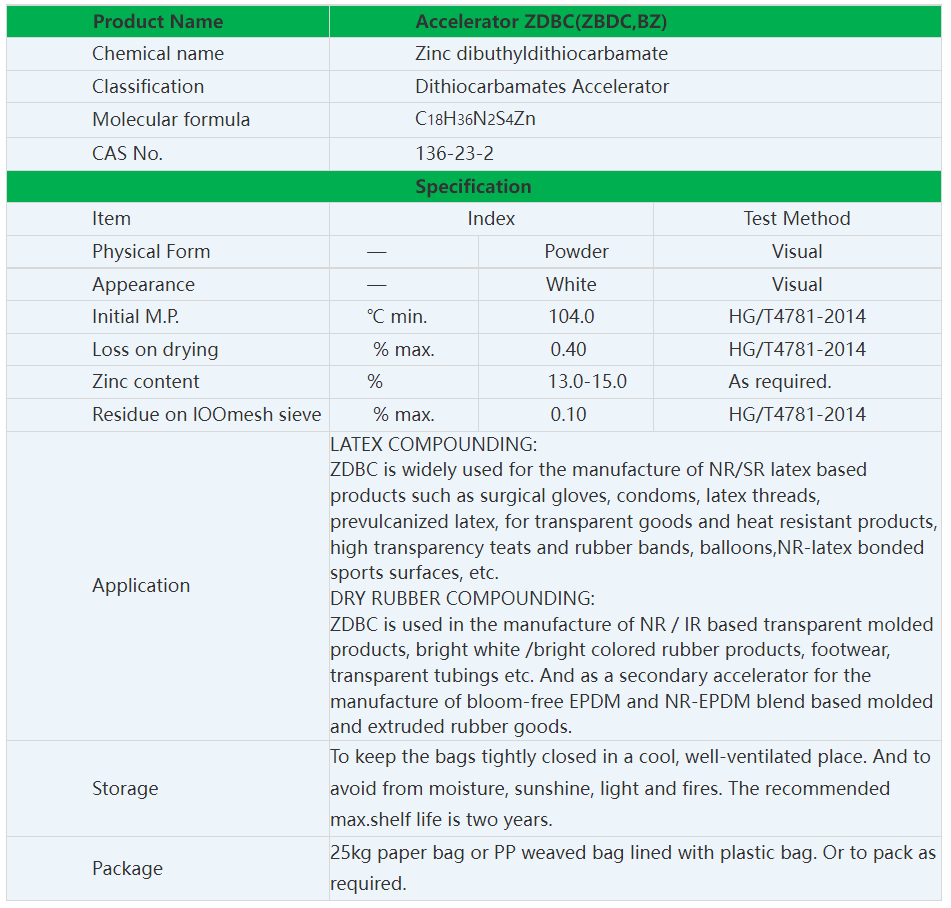Click the 'White' appearance value

[571, 285]
